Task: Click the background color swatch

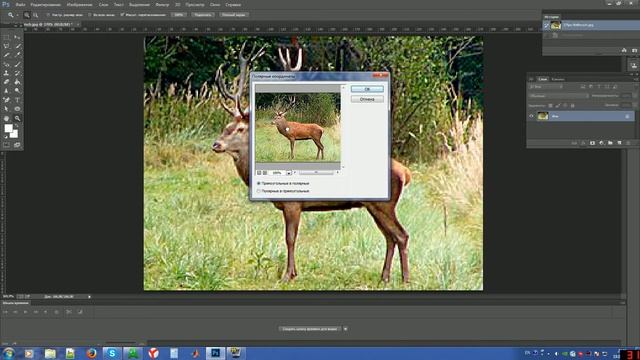Action: pos(15,134)
